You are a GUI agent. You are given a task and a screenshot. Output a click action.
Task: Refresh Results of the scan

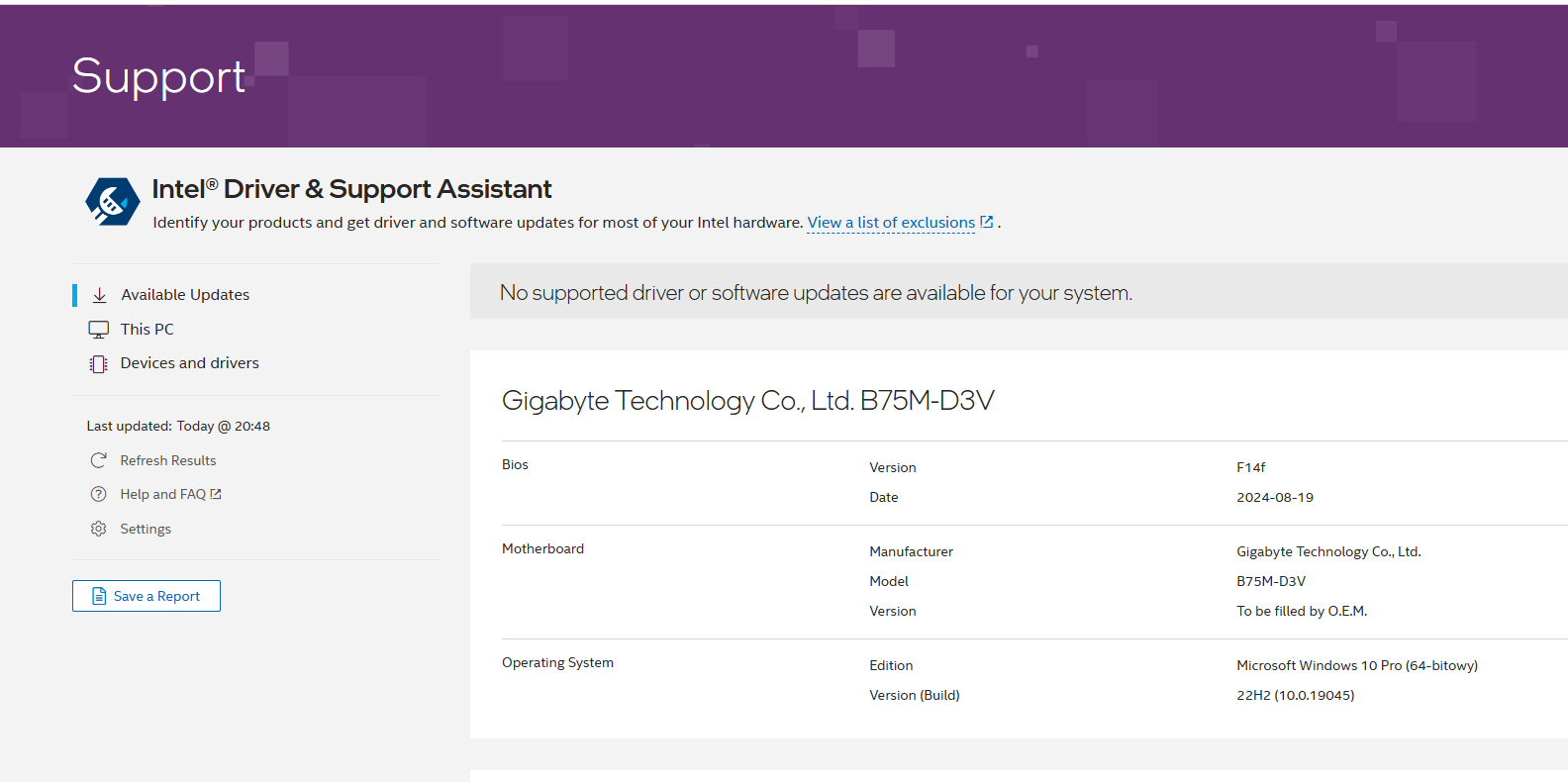pos(168,460)
